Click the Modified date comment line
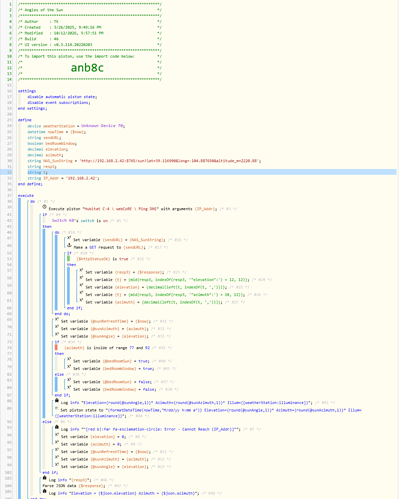This screenshot has height=499, width=401. (90, 33)
